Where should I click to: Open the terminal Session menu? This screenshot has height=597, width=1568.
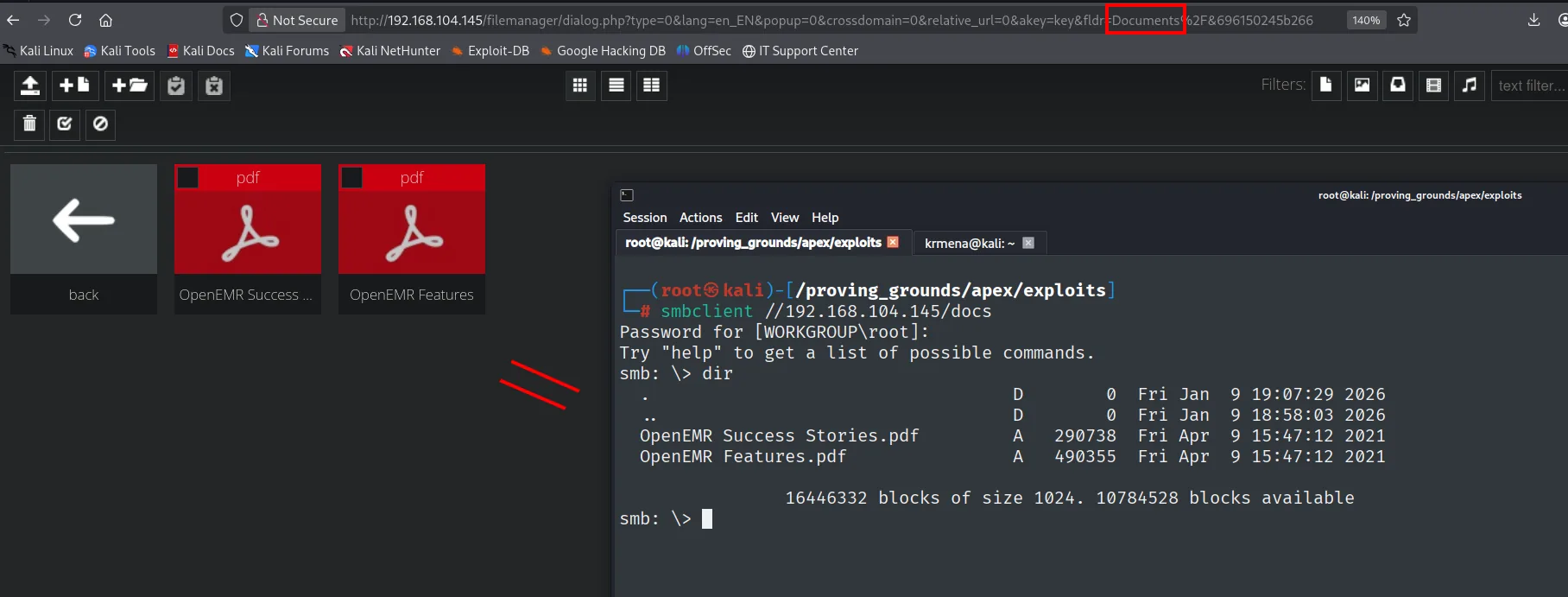click(645, 218)
